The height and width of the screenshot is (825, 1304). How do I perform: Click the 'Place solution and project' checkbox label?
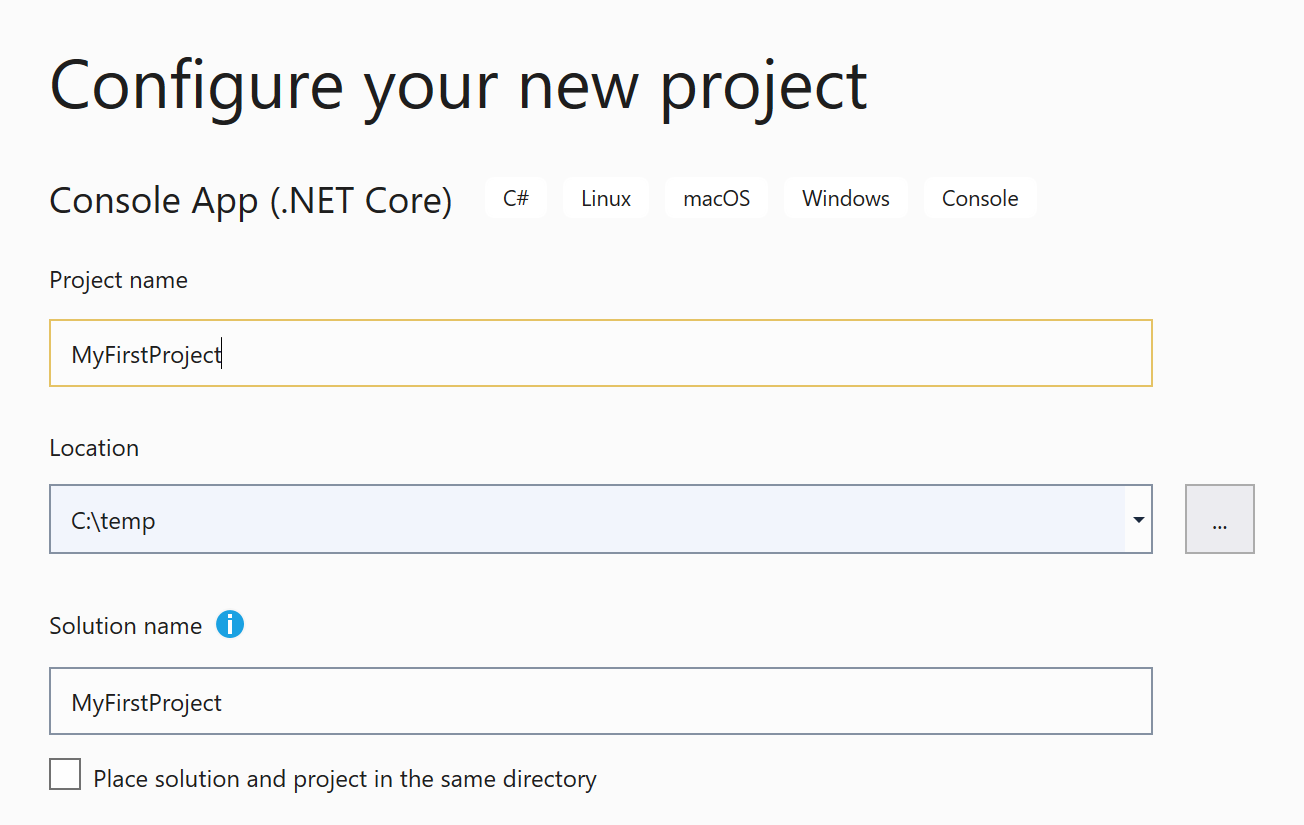coord(344,779)
